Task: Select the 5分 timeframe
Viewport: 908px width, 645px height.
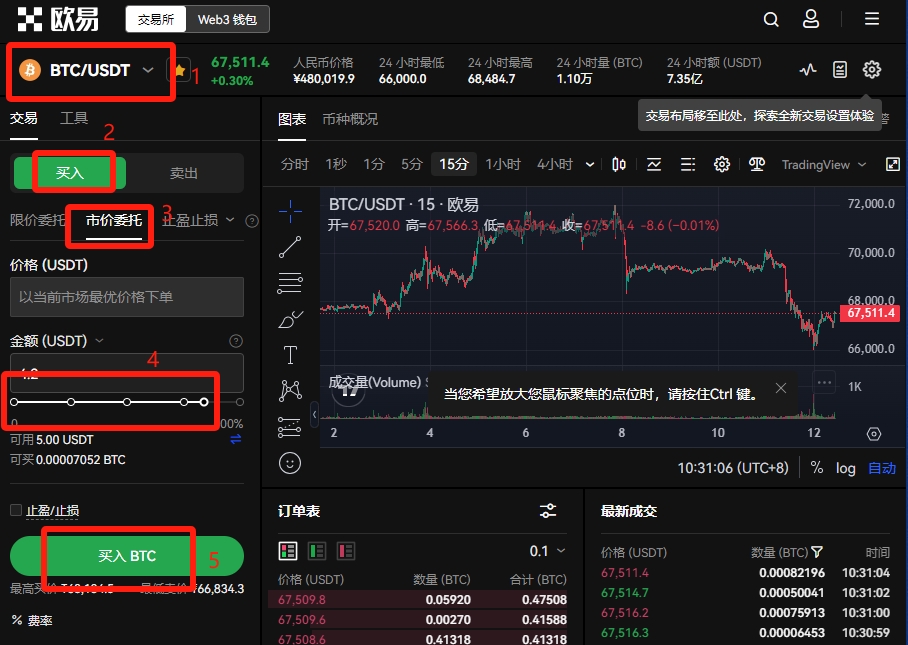Action: tap(412, 164)
